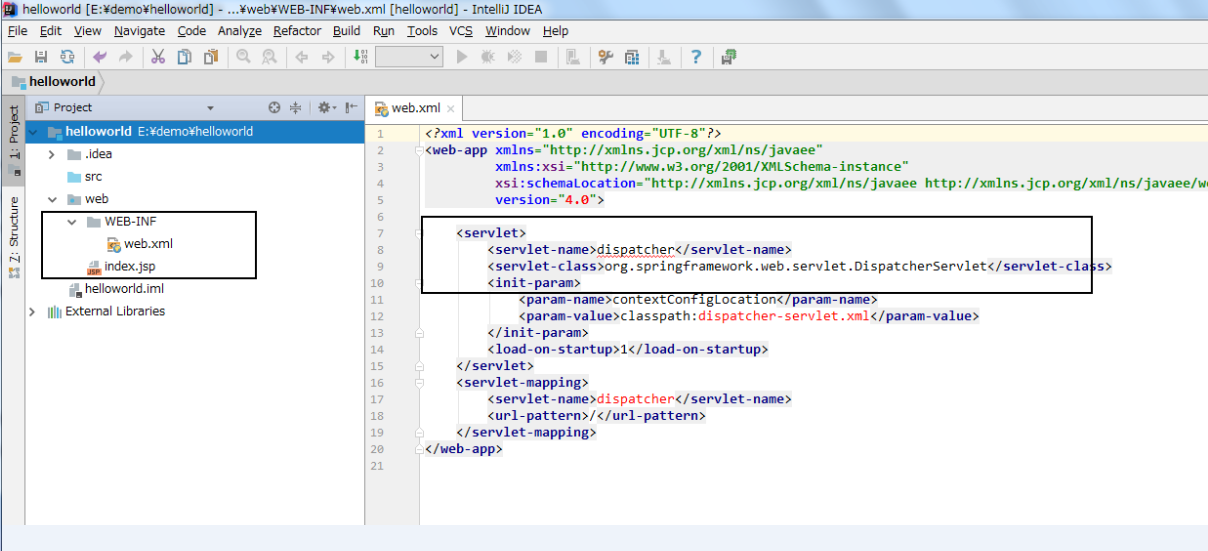Open the View menu
Screen dimensions: 1208x551
[87, 31]
